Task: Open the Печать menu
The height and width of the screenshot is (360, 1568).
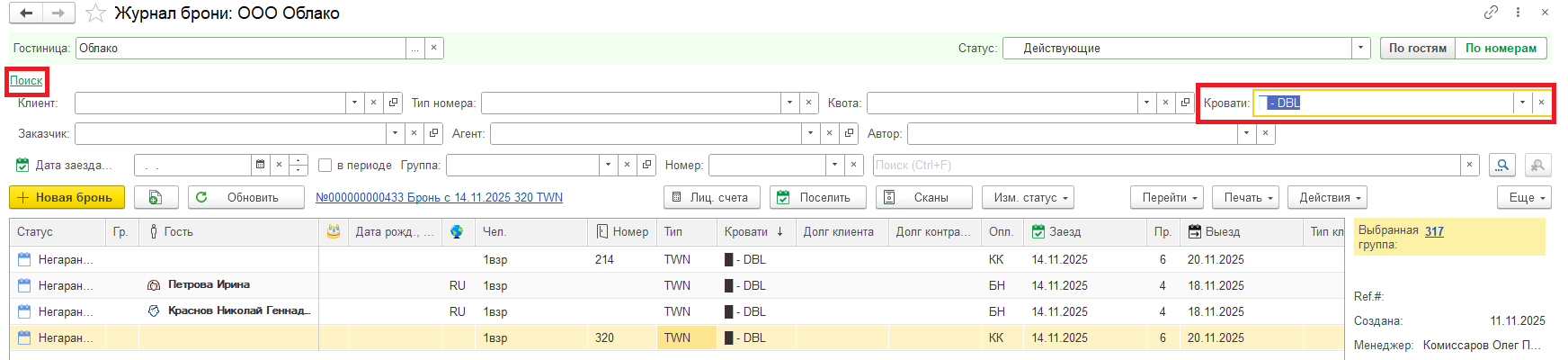Action: [1245, 197]
